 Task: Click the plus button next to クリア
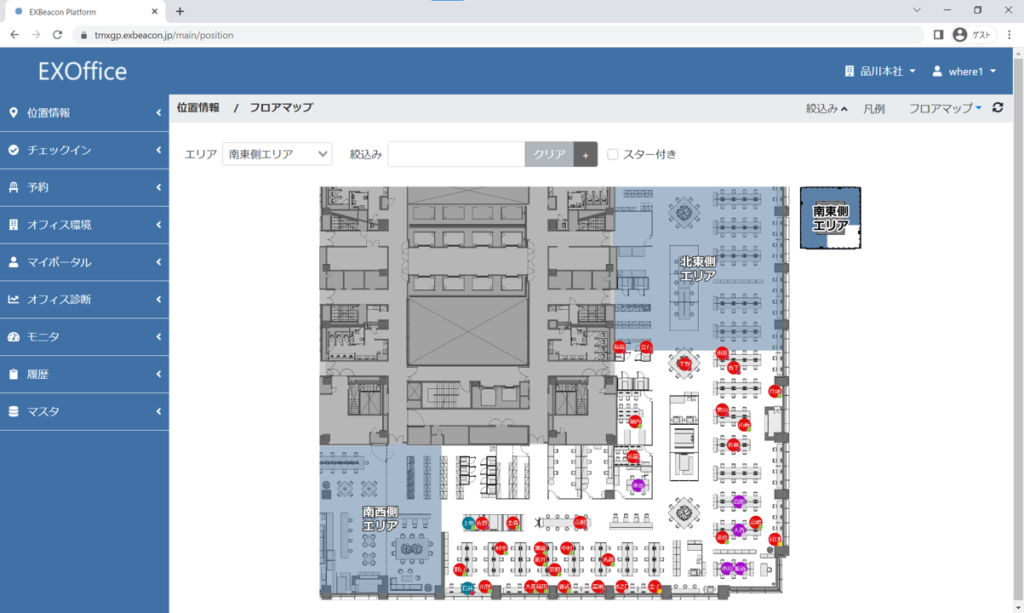585,154
